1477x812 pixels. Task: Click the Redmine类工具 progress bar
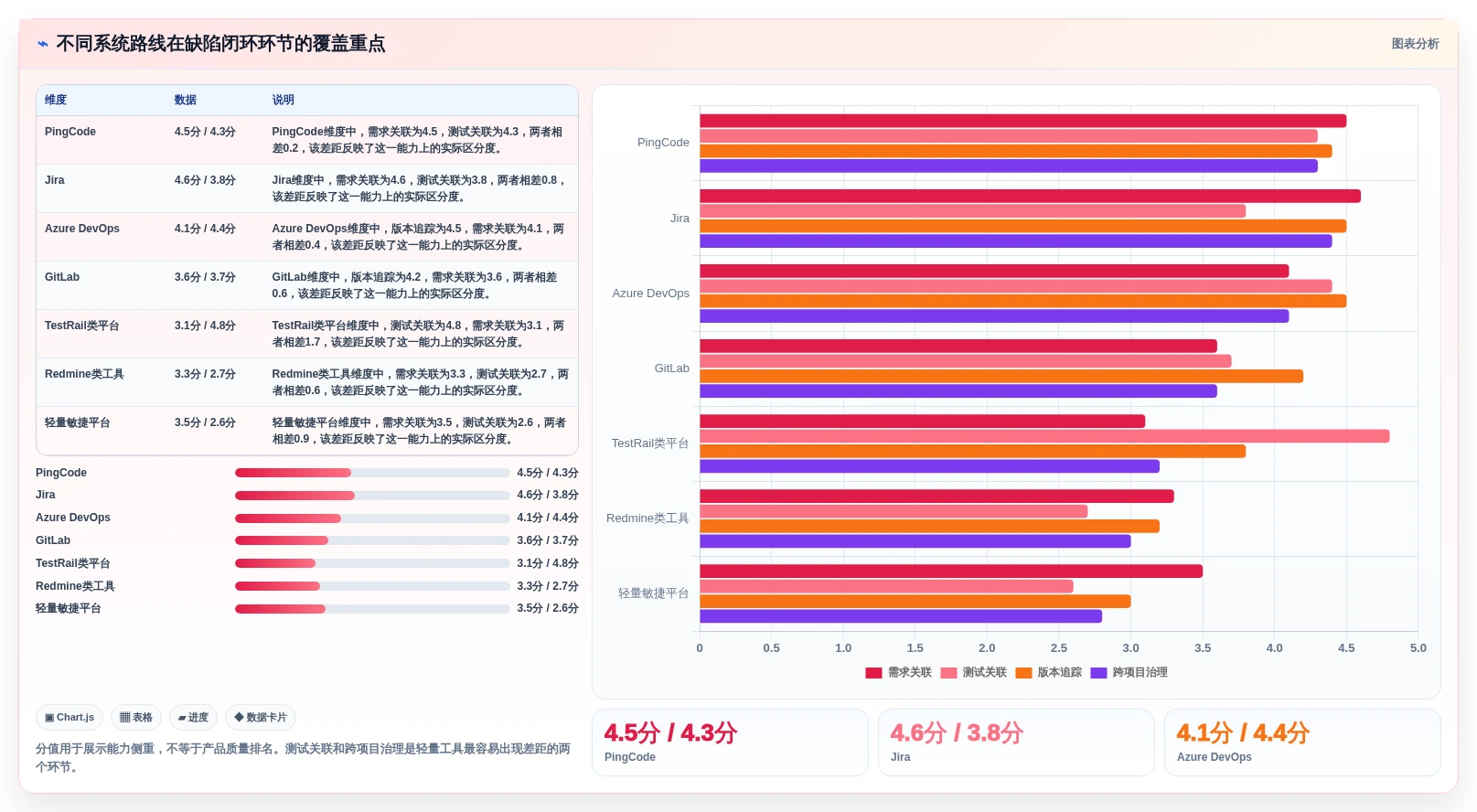372,586
